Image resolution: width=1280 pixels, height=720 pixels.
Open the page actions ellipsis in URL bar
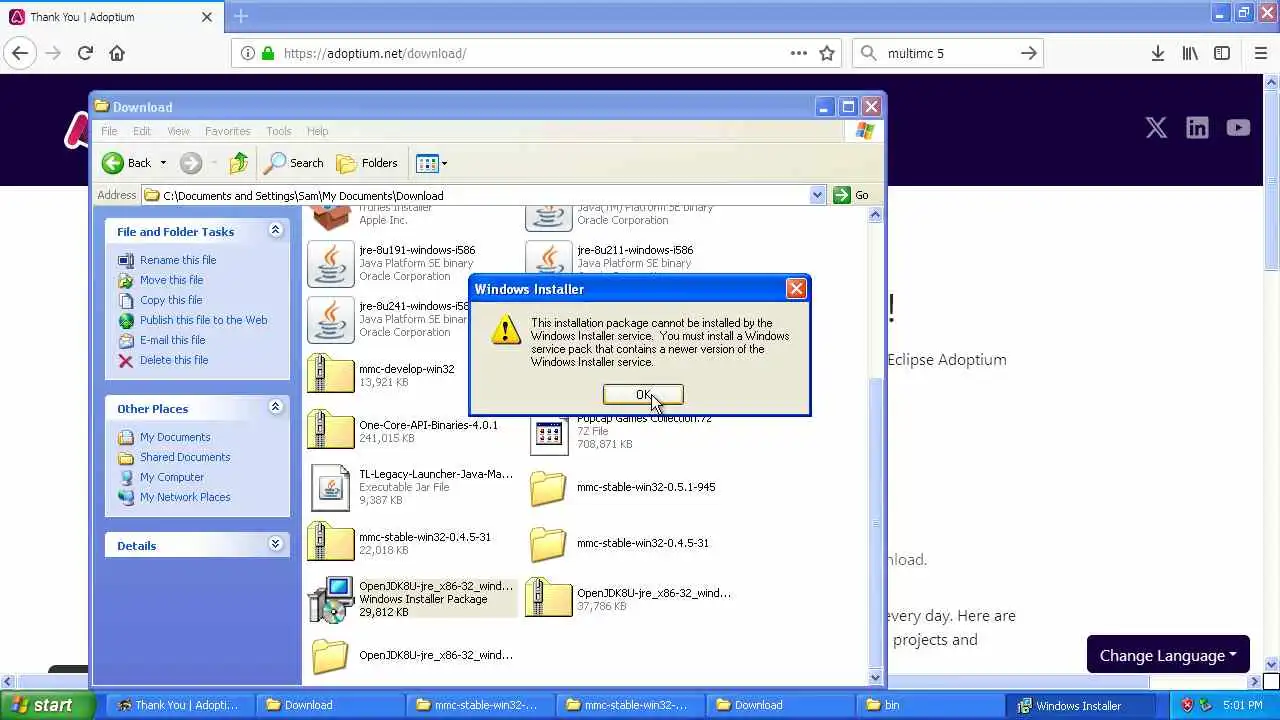799,53
